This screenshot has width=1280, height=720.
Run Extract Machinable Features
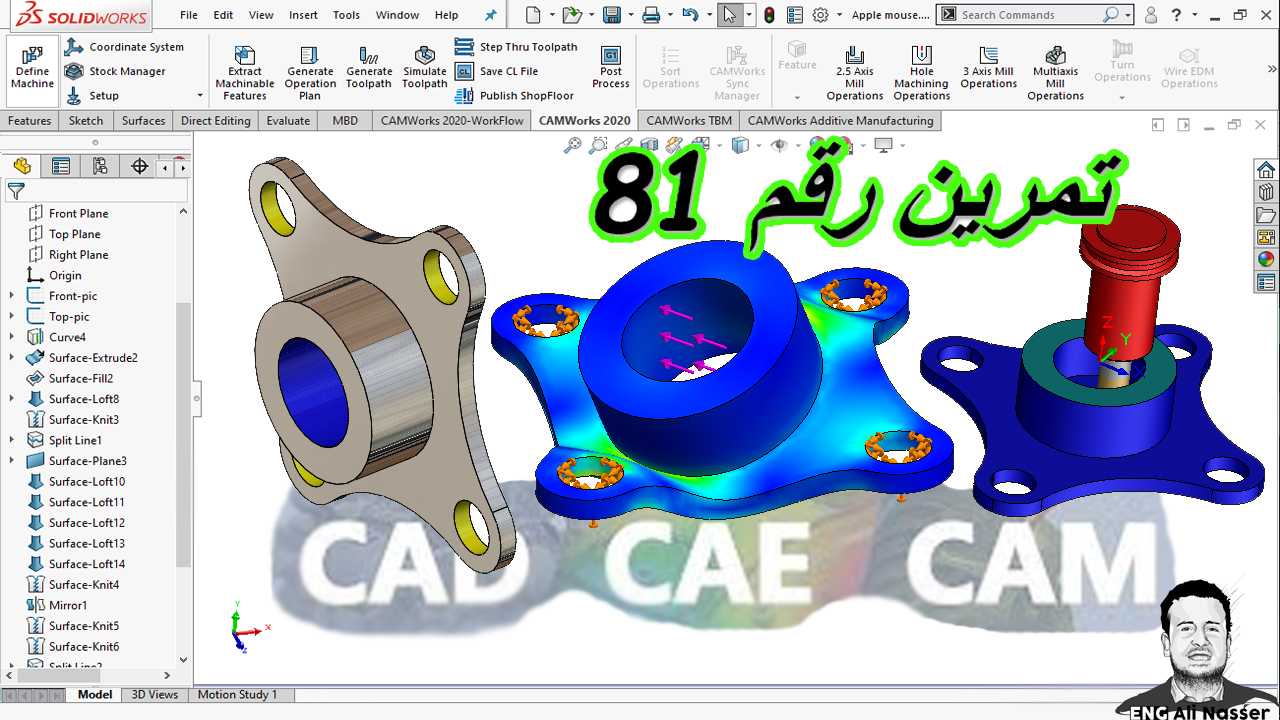[x=244, y=73]
